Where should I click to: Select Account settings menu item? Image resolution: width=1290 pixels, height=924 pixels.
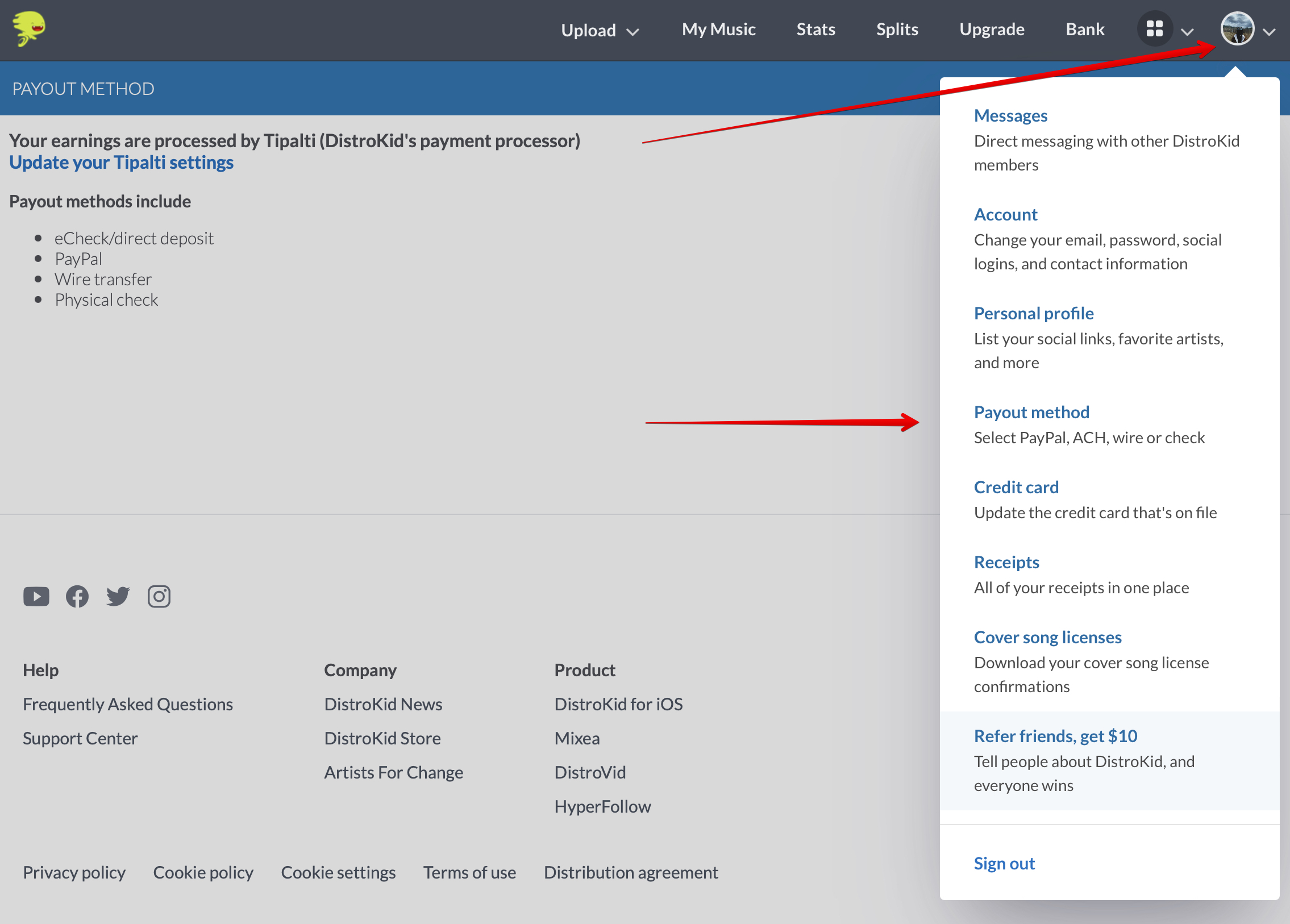(x=1006, y=214)
